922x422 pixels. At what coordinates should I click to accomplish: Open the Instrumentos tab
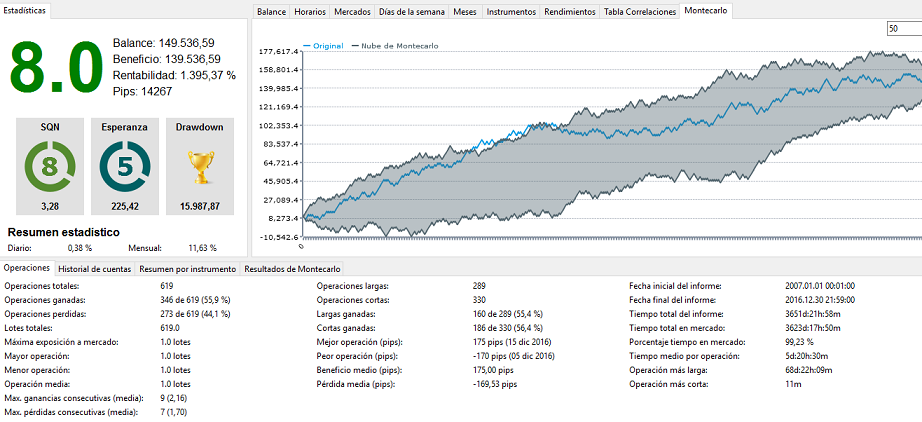click(x=510, y=12)
